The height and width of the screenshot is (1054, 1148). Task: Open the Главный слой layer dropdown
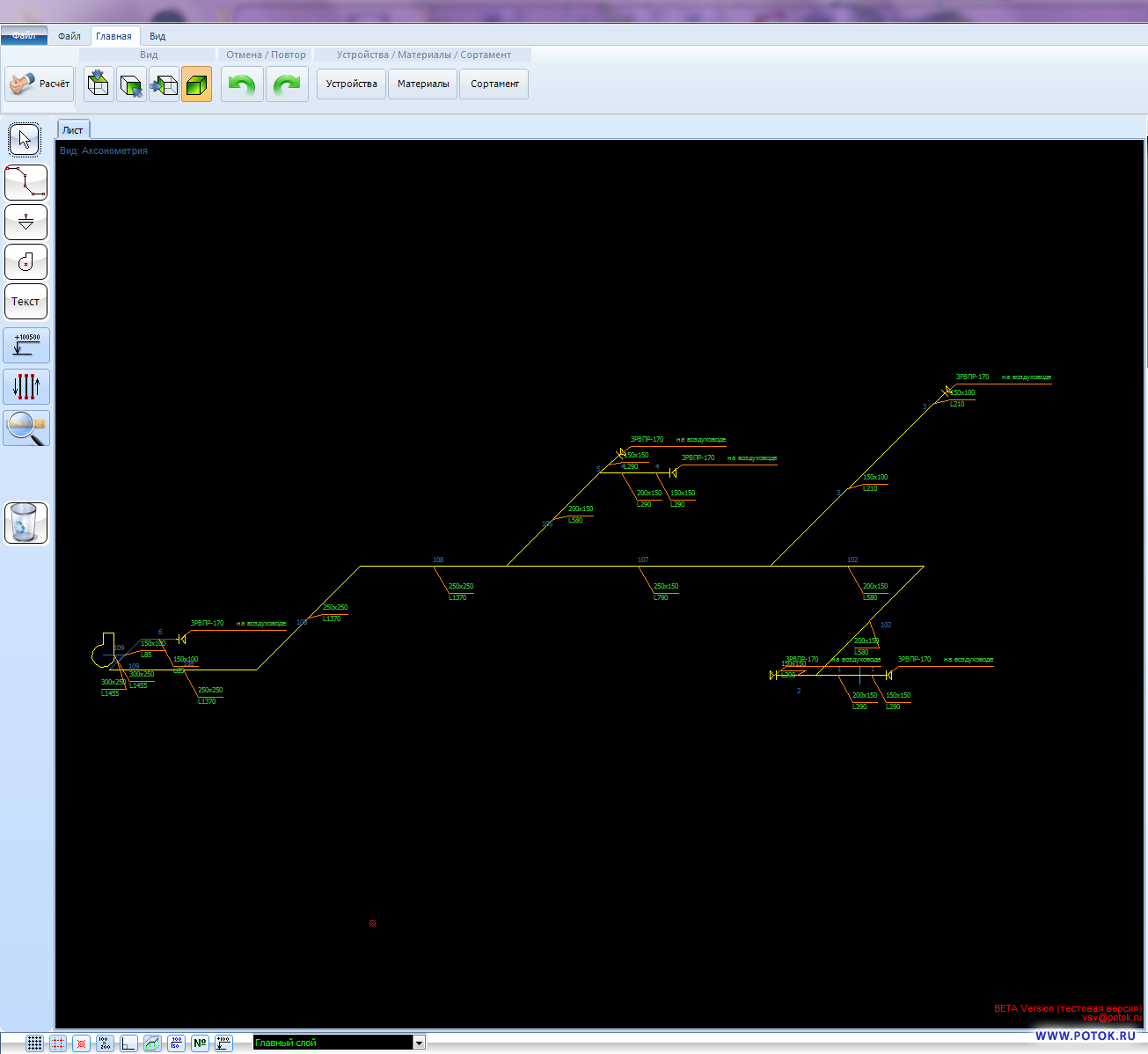419,1043
